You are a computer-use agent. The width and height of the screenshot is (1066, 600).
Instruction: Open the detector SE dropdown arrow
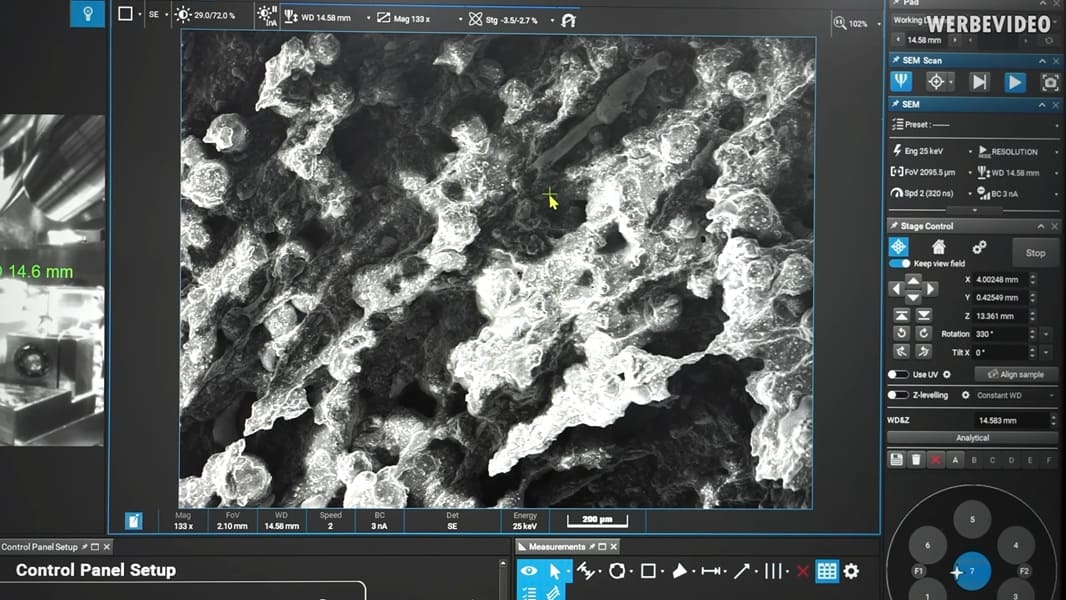click(x=166, y=14)
